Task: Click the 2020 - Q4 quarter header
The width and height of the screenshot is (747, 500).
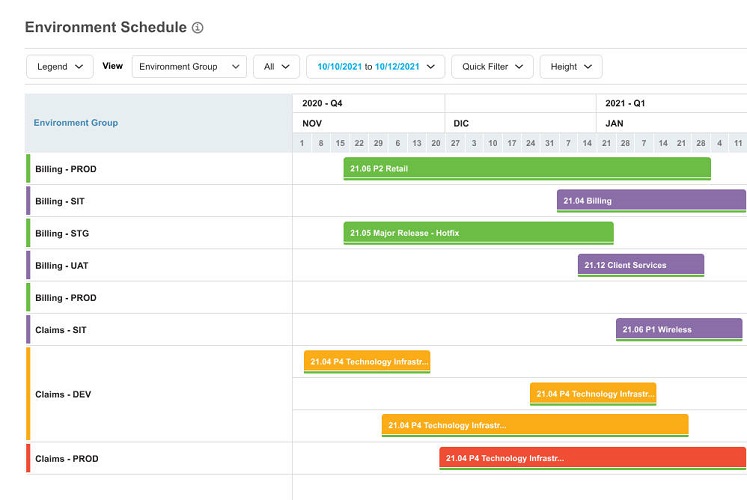Action: [322, 103]
